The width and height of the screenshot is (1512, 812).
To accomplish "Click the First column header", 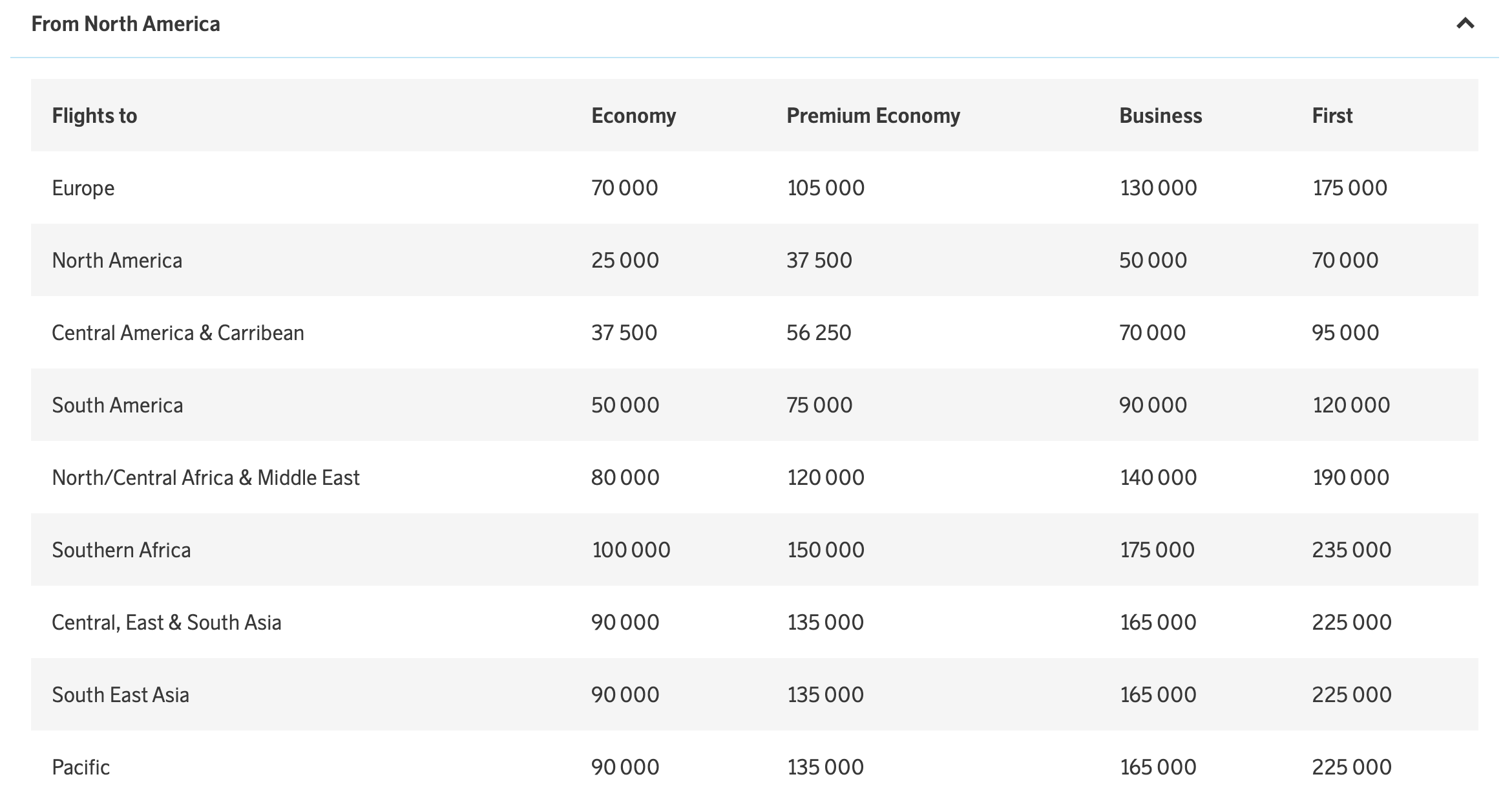I will (1332, 116).
